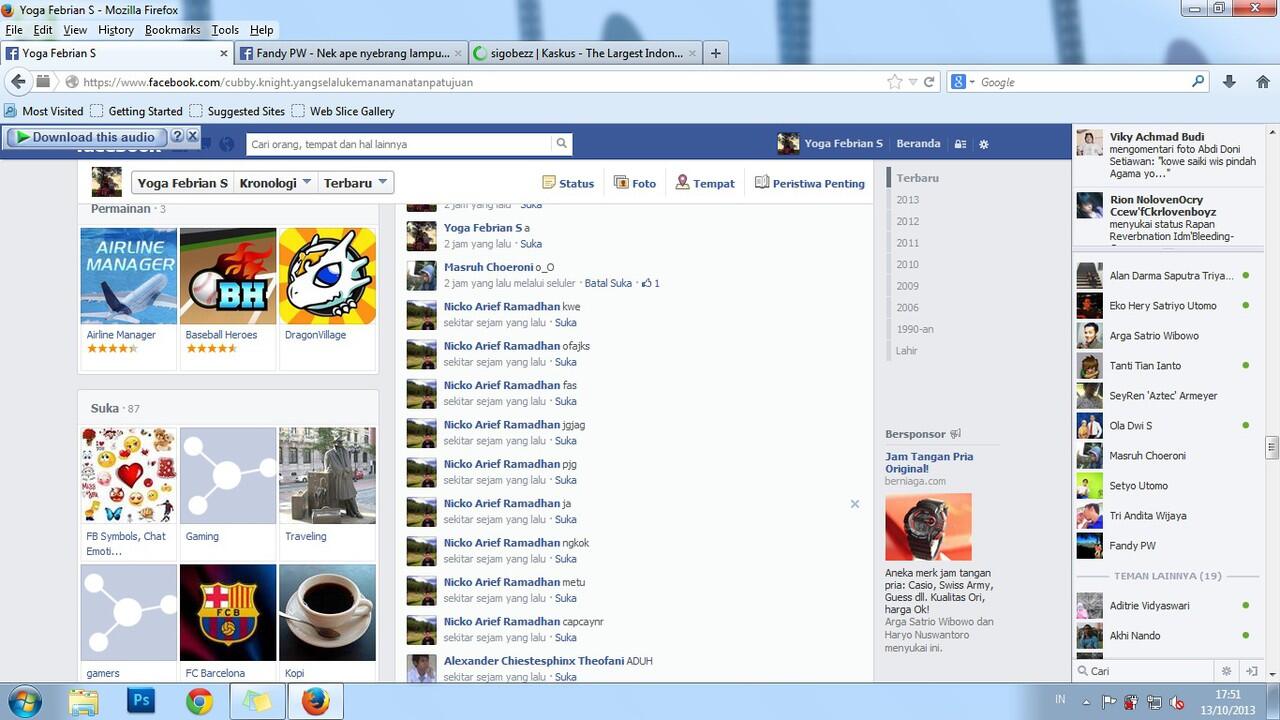Screen dimensions: 1280x720
Task: Reload page with the refresh icon
Action: coord(929,82)
